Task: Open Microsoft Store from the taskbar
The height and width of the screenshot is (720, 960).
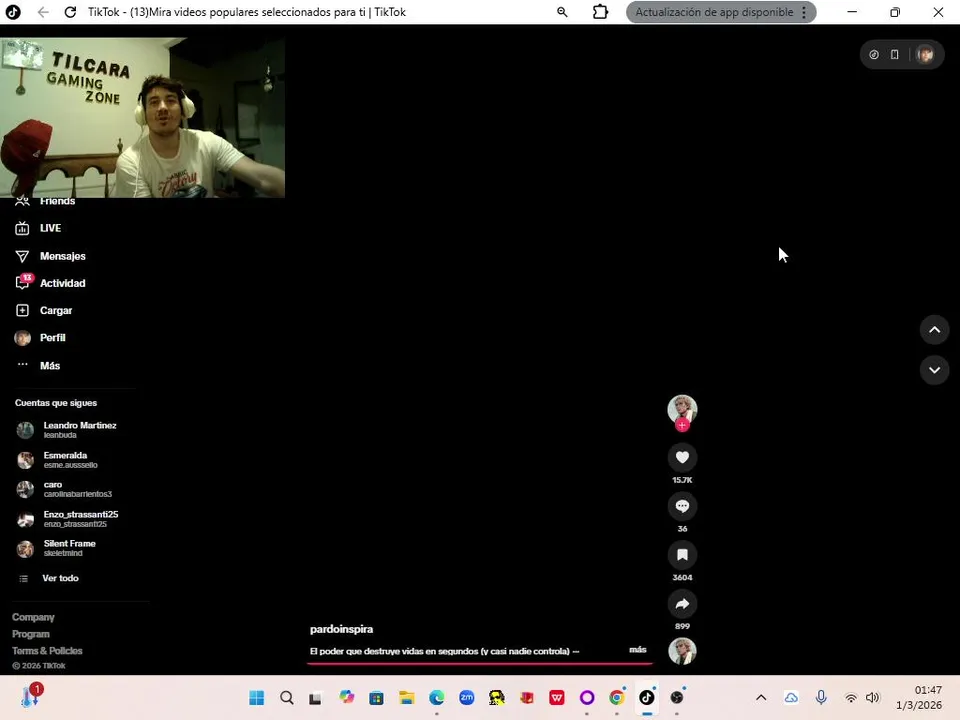Action: (377, 697)
